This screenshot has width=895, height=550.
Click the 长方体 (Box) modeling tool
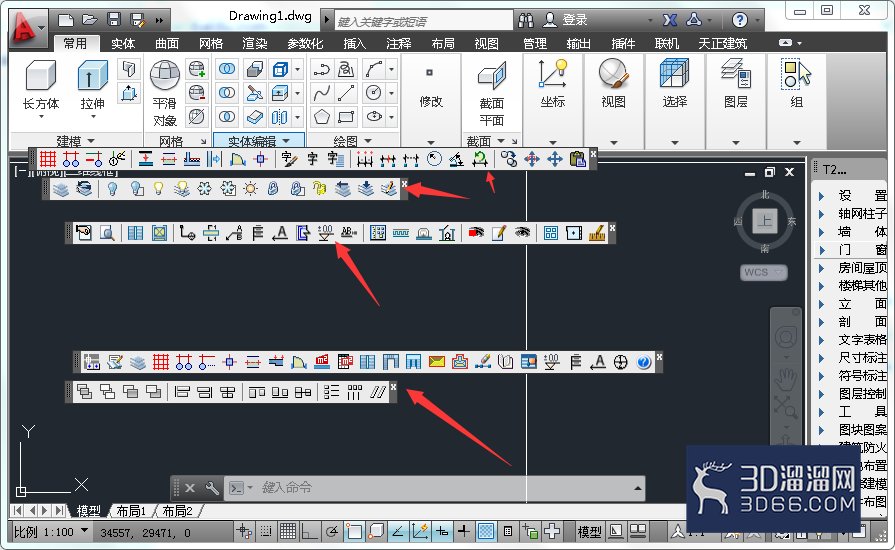tap(41, 86)
